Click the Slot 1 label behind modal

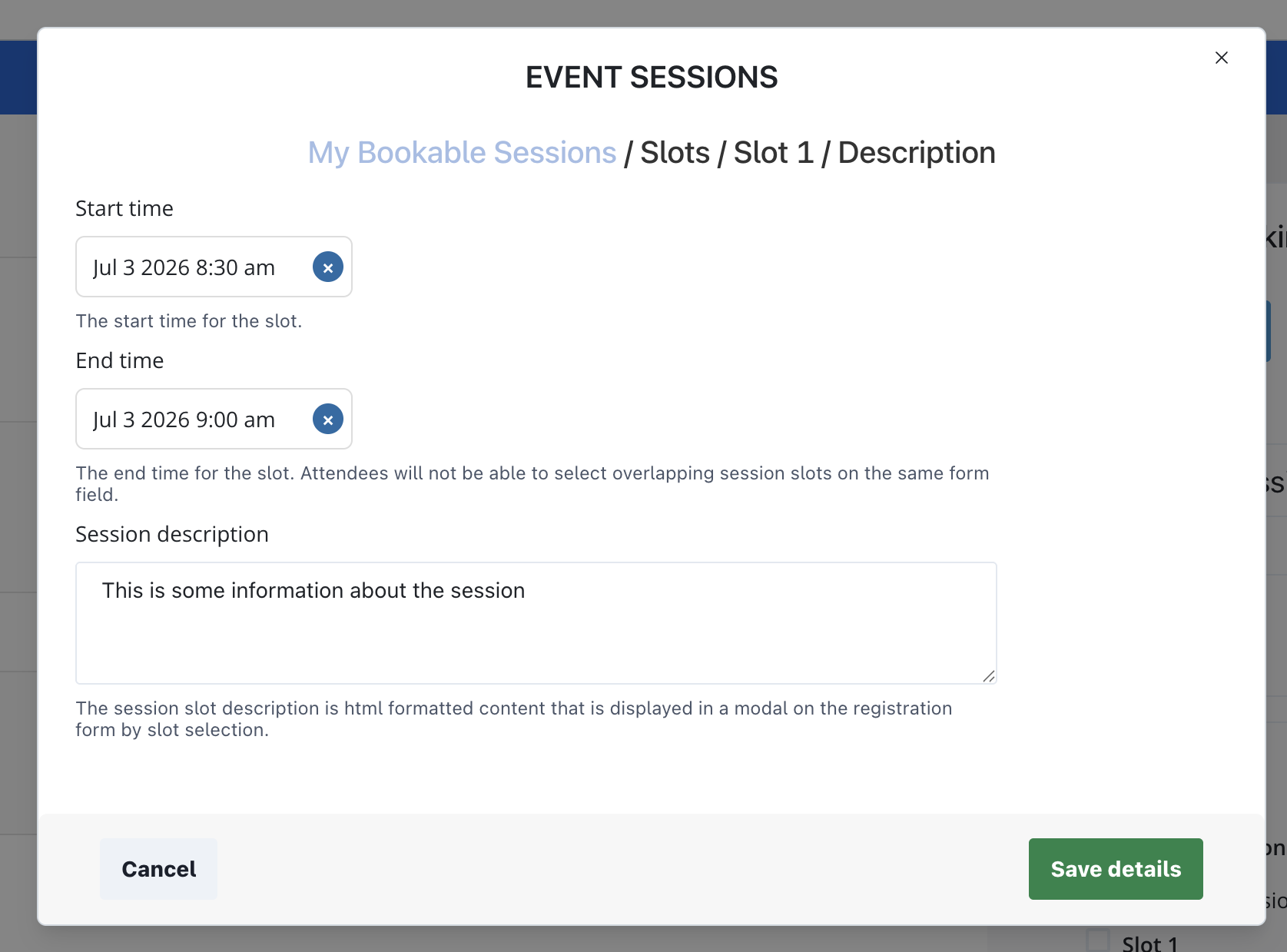click(1149, 943)
